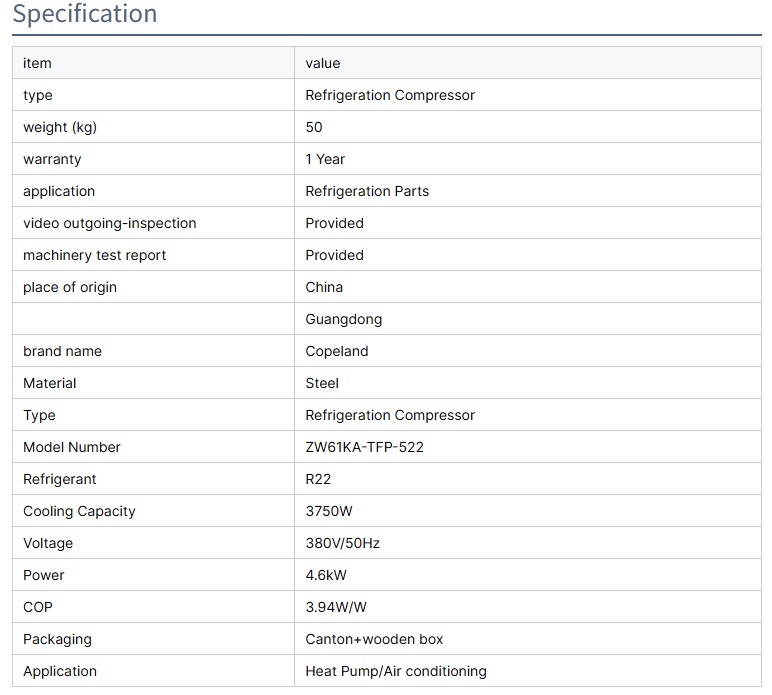The width and height of the screenshot is (772, 695).
Task: Click the 380V/50Hz voltage value
Action: point(342,543)
